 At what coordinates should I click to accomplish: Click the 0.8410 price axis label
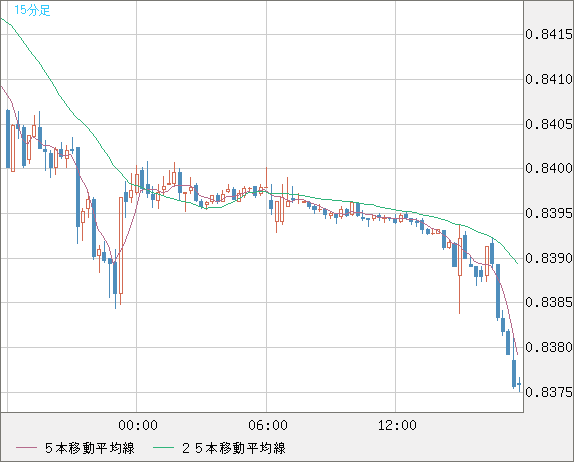(x=549, y=79)
